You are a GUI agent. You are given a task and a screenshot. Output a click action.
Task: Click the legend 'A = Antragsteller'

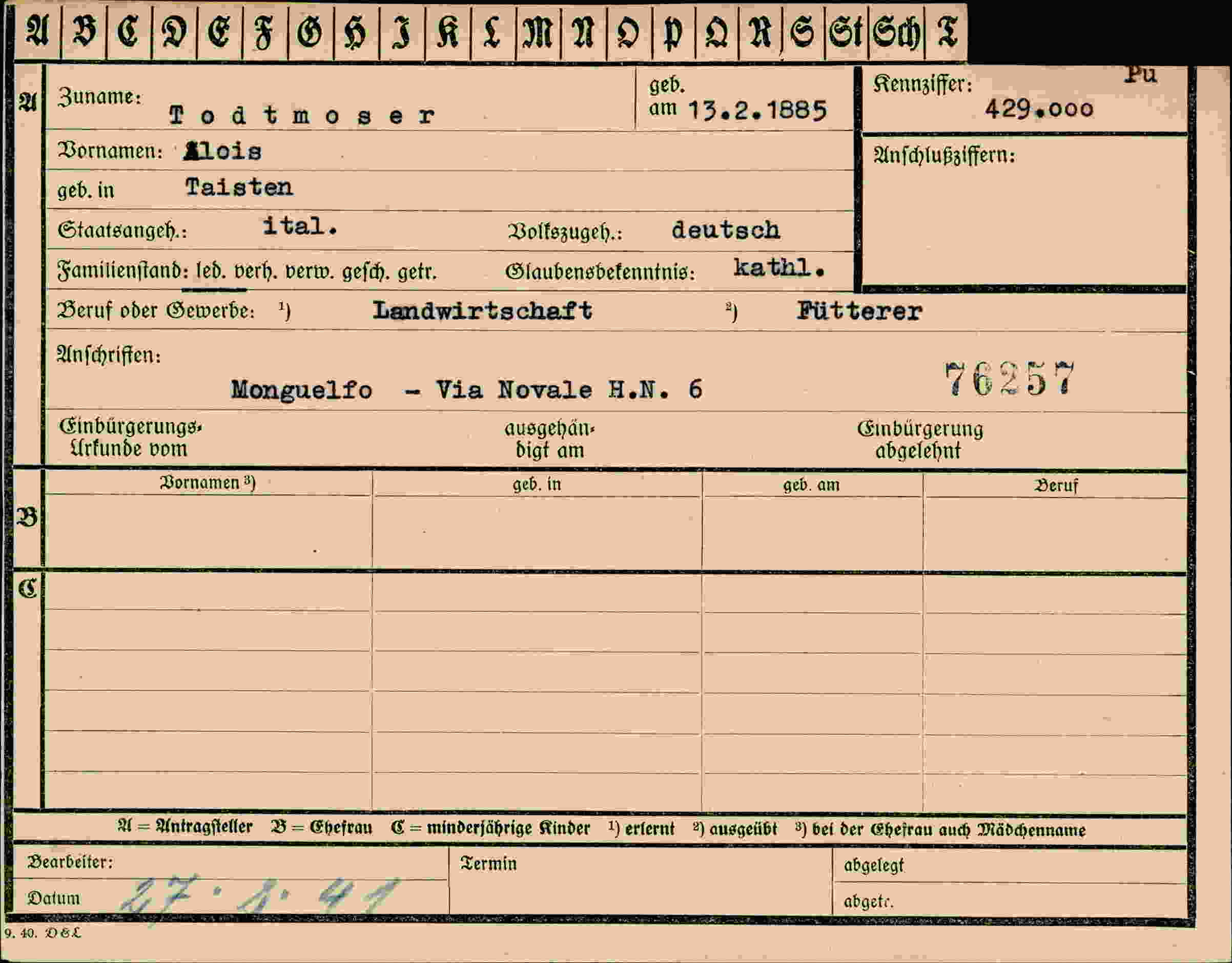pos(185,827)
